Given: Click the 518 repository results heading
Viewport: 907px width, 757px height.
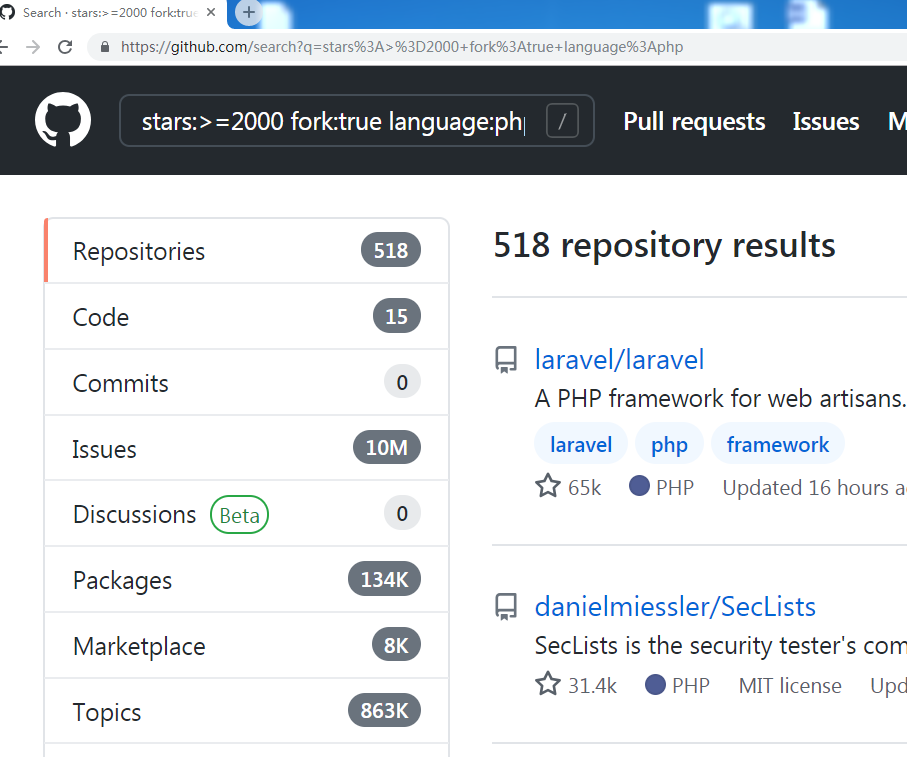Looking at the screenshot, I should 665,245.
